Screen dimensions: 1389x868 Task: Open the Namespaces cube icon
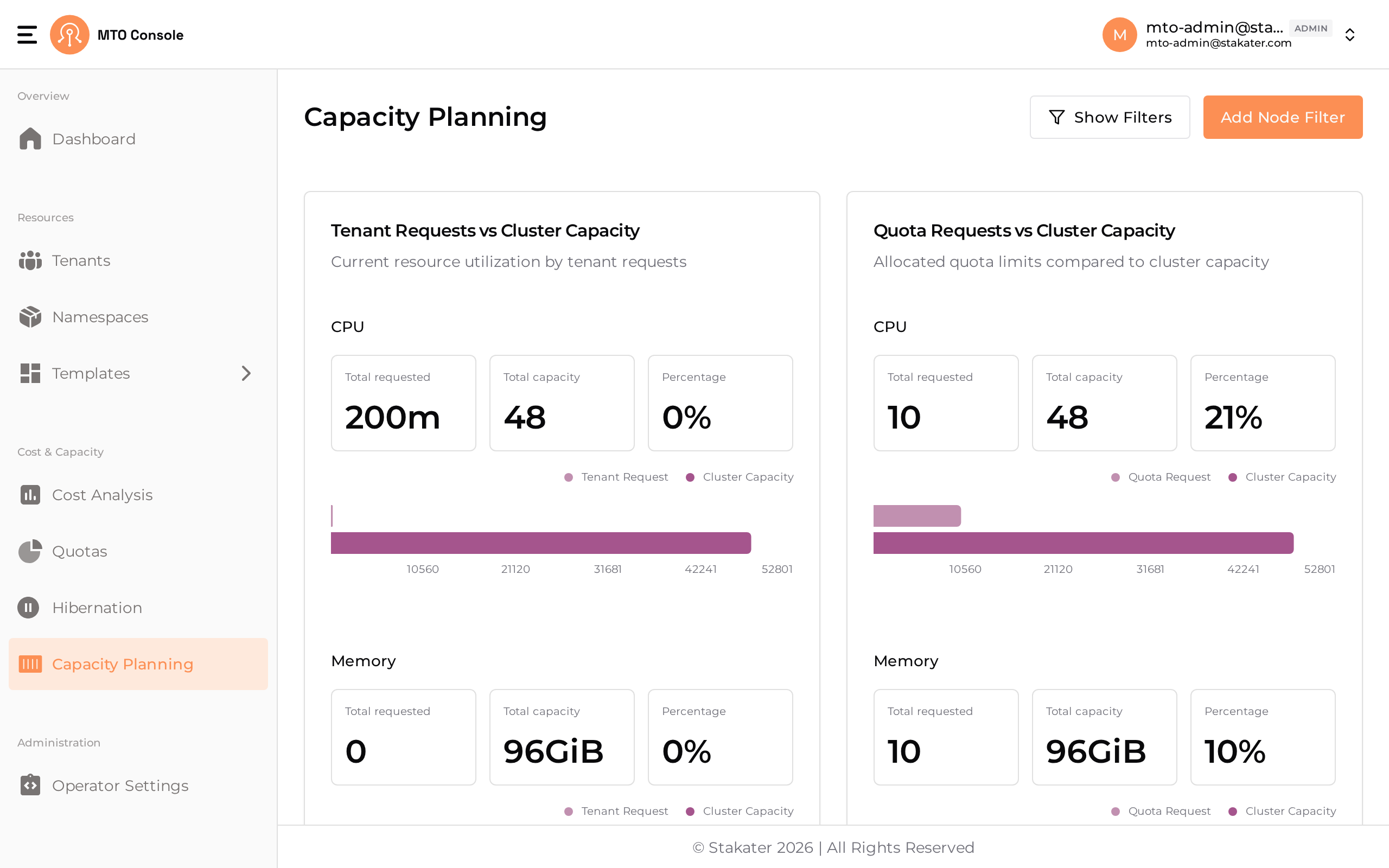30,317
